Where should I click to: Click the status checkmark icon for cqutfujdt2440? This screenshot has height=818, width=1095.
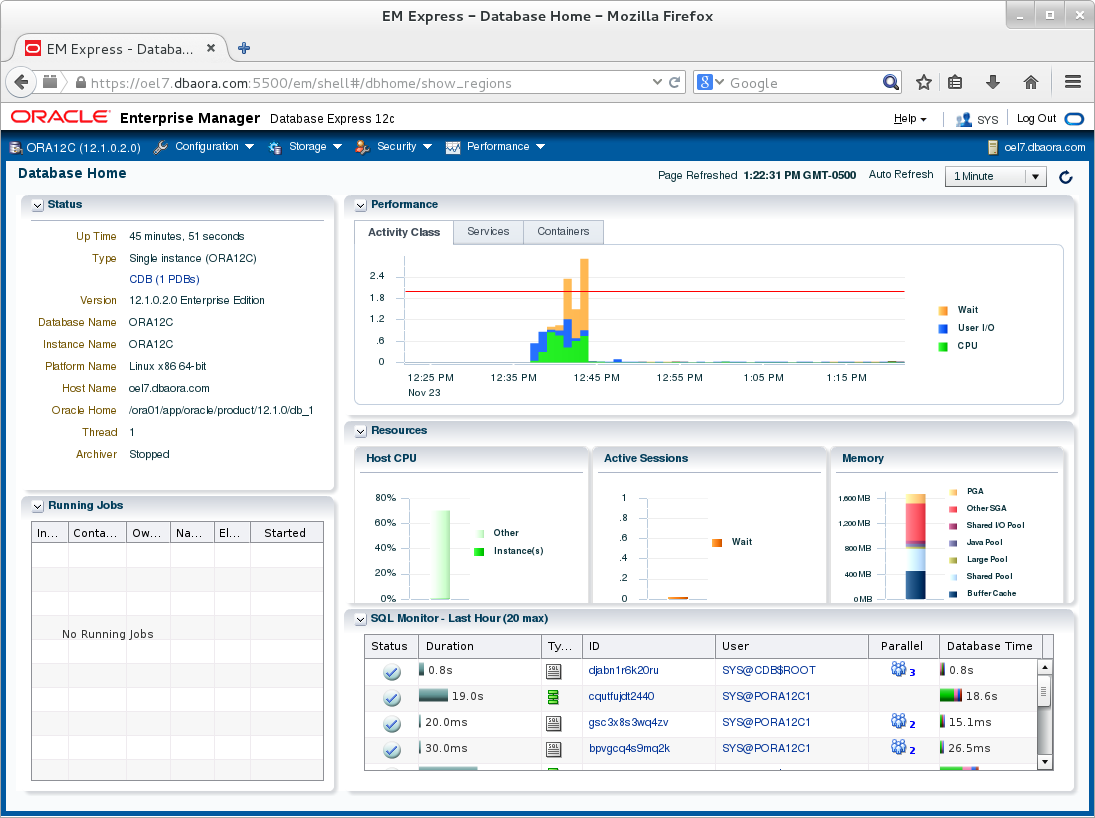[392, 697]
